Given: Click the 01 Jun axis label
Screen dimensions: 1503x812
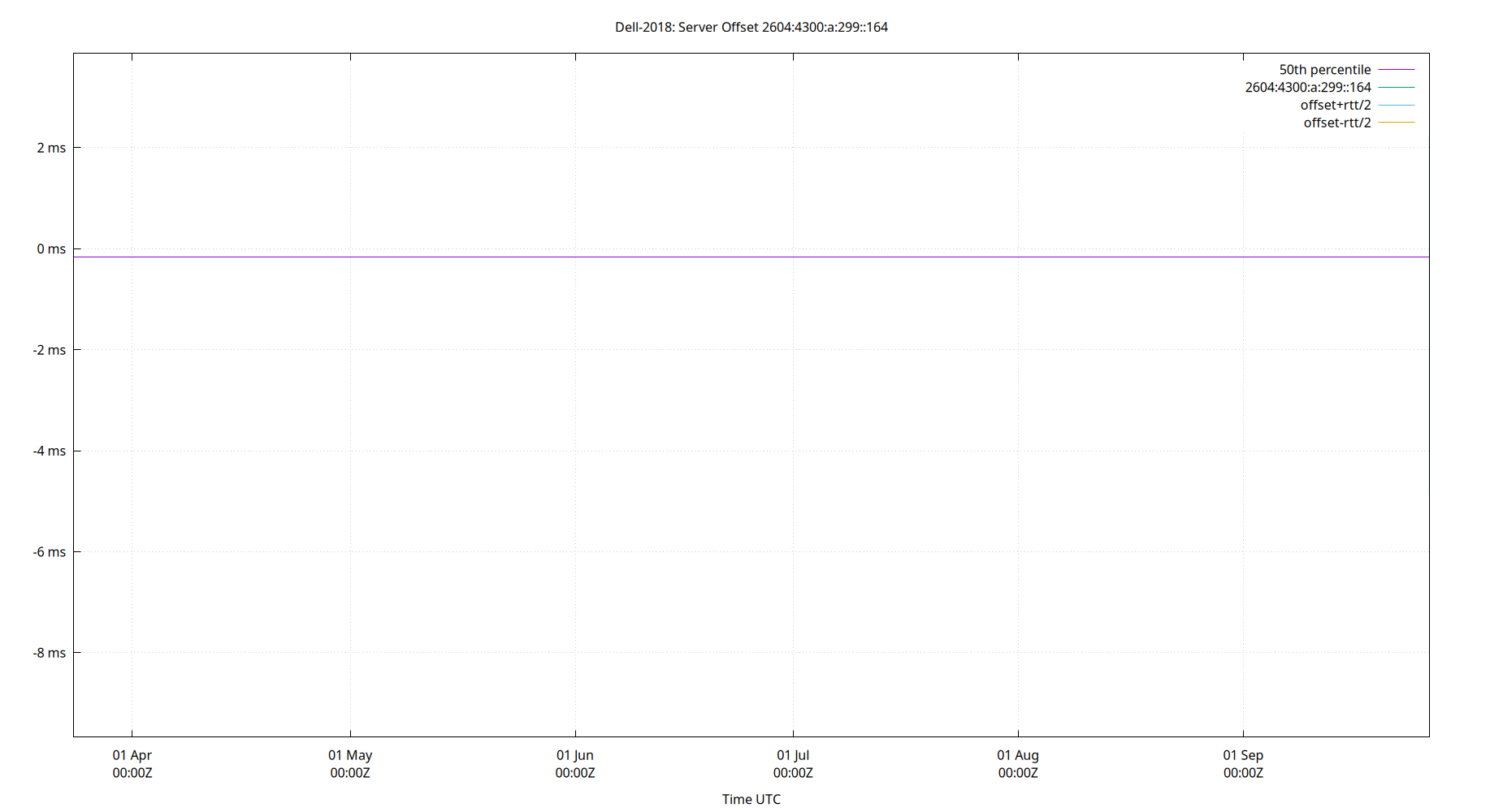Looking at the screenshot, I should click(575, 754).
